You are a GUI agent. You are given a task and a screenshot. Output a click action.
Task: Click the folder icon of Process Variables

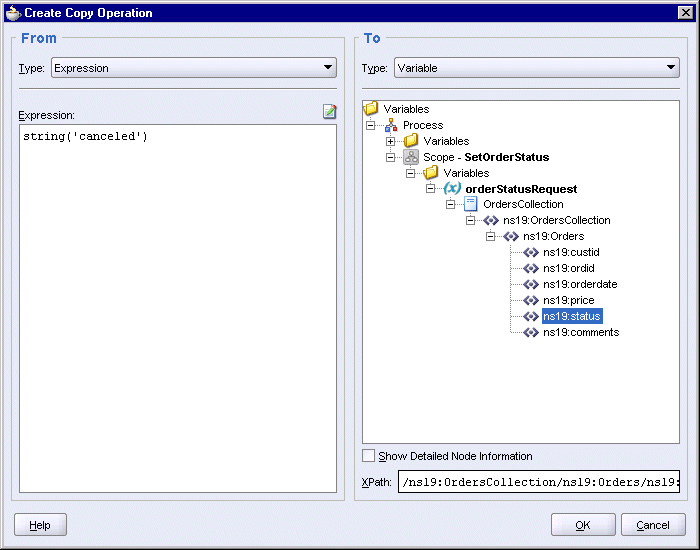click(x=411, y=141)
